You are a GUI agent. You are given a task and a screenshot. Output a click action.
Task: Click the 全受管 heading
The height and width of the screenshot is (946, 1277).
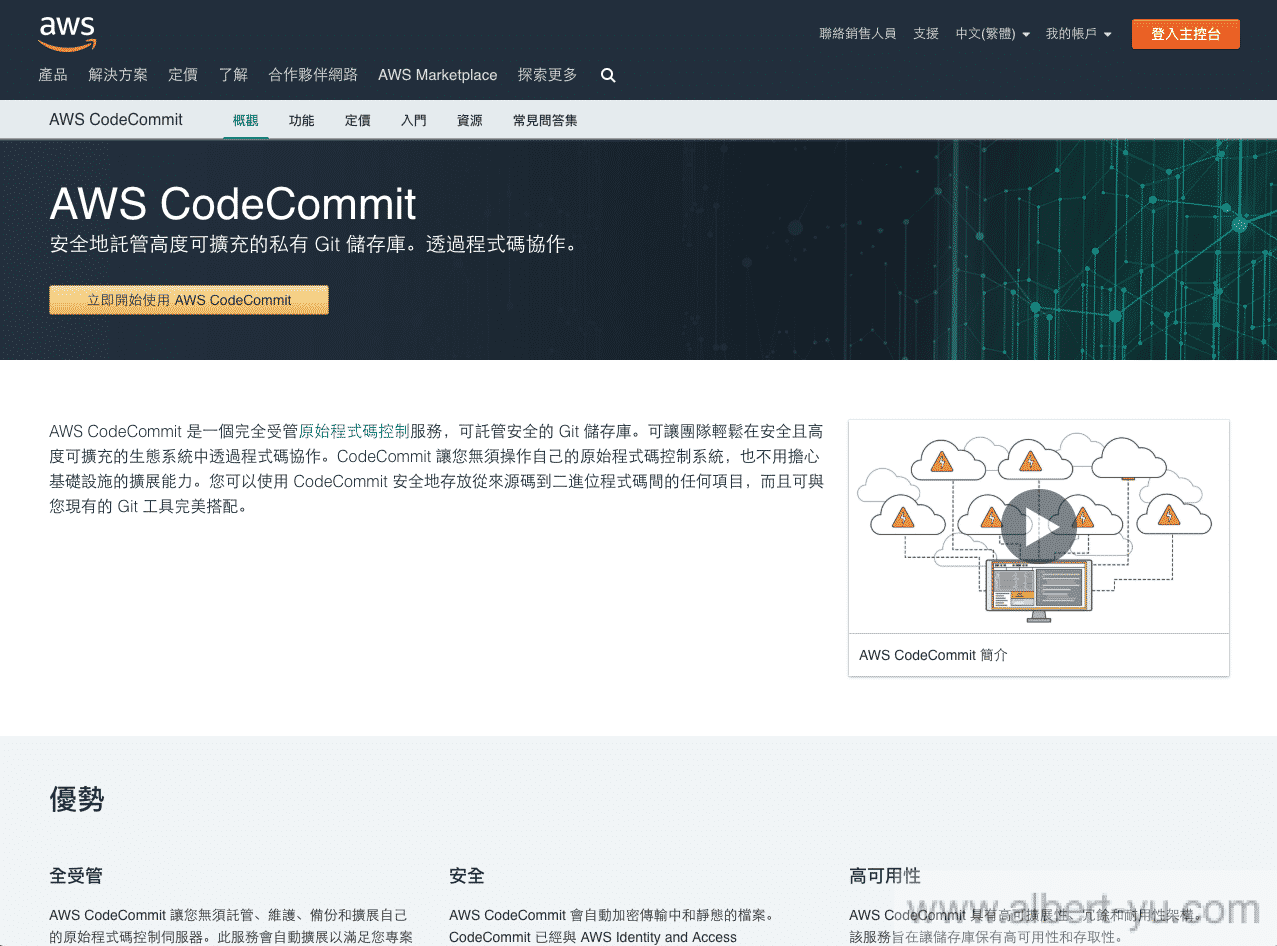[x=76, y=876]
